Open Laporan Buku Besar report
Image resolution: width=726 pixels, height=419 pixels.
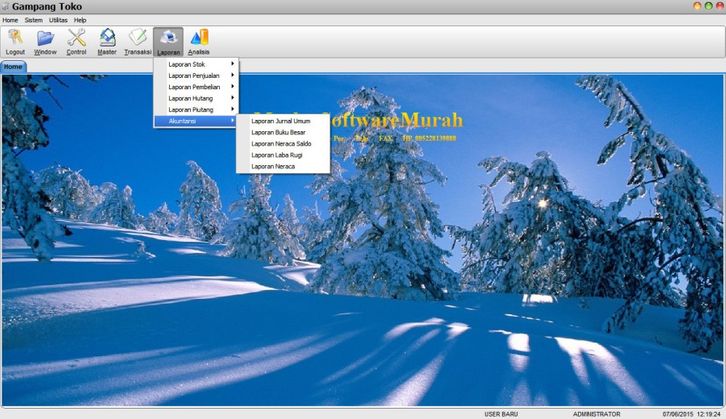click(x=279, y=132)
